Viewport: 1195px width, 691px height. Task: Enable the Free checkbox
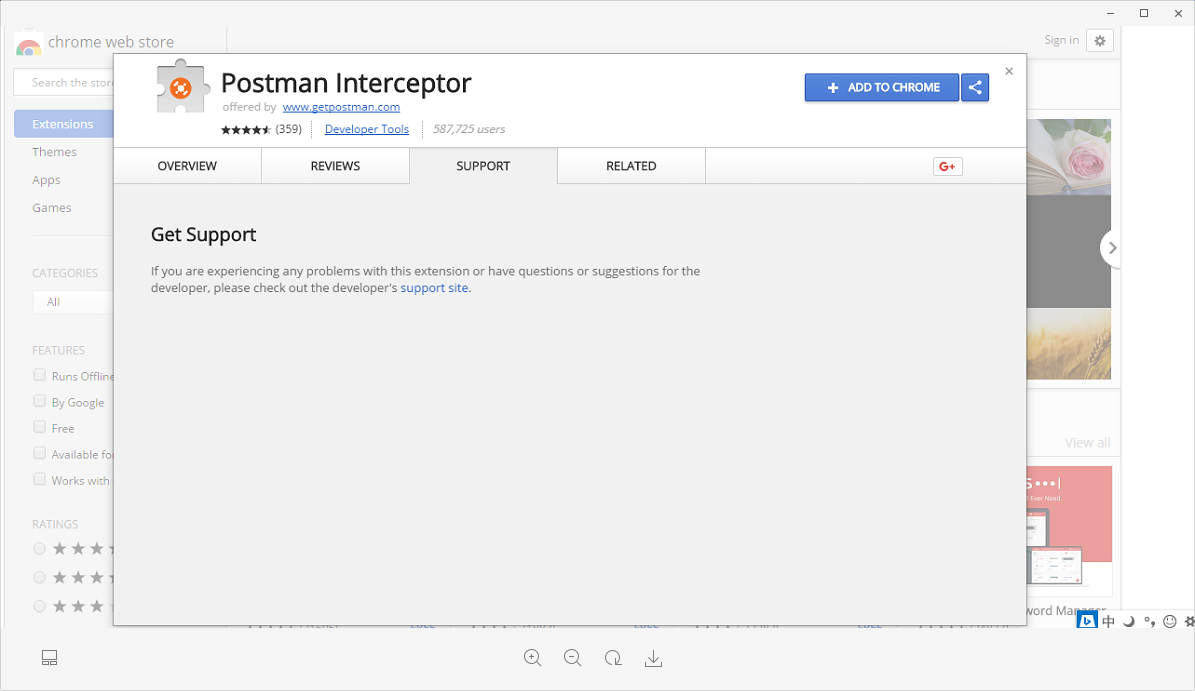tap(40, 427)
